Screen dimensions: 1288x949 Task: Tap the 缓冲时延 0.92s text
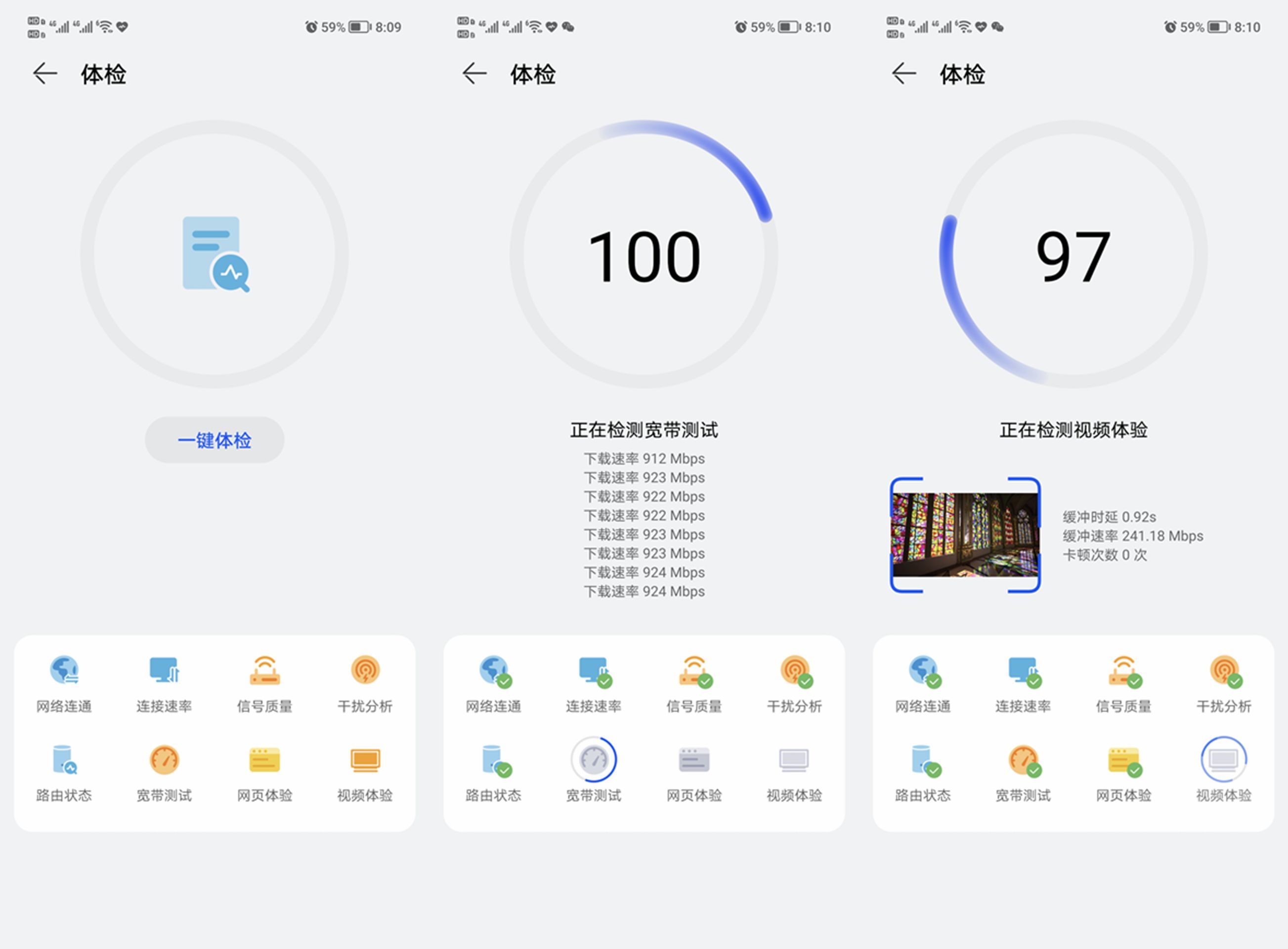(x=1110, y=517)
